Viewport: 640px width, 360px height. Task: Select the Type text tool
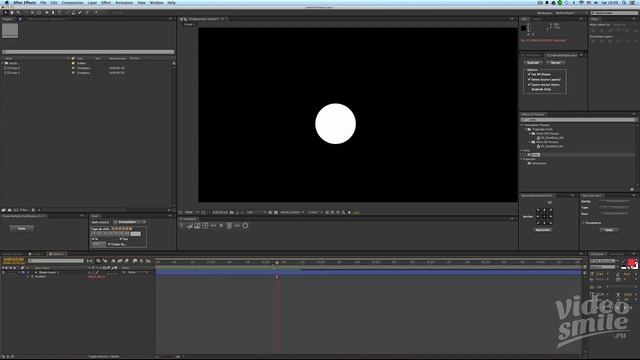[x=60, y=13]
